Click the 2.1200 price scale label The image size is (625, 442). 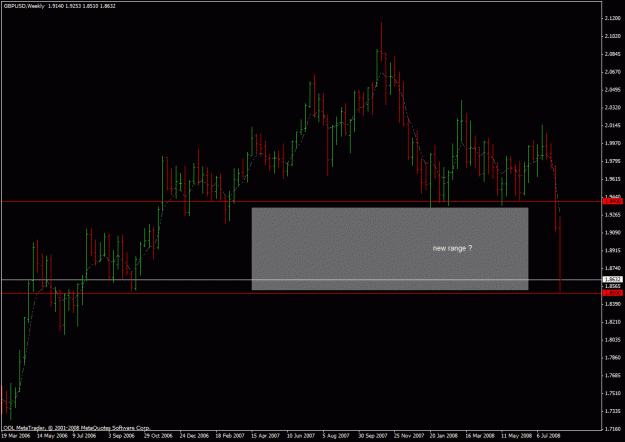point(613,18)
